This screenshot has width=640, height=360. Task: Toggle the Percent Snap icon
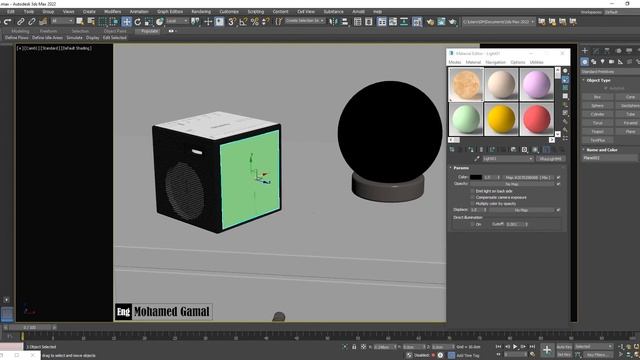(x=255, y=22)
